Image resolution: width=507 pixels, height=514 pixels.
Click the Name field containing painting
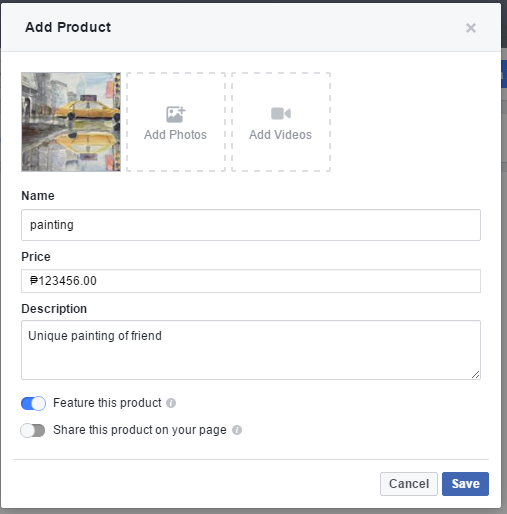click(251, 225)
